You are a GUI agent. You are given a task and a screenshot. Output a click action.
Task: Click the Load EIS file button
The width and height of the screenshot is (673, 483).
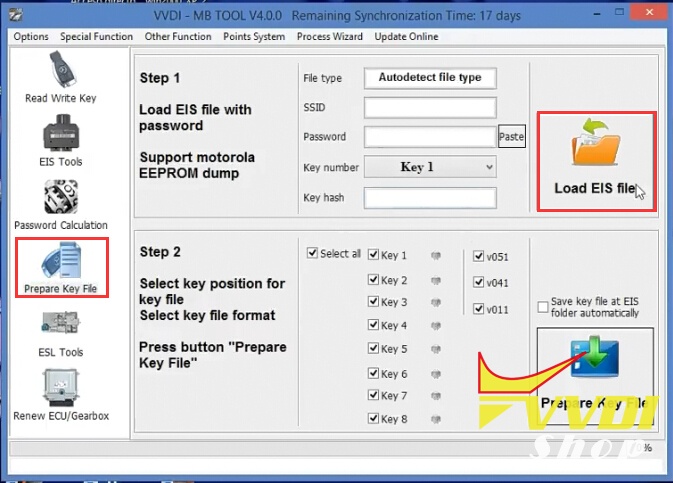(596, 161)
